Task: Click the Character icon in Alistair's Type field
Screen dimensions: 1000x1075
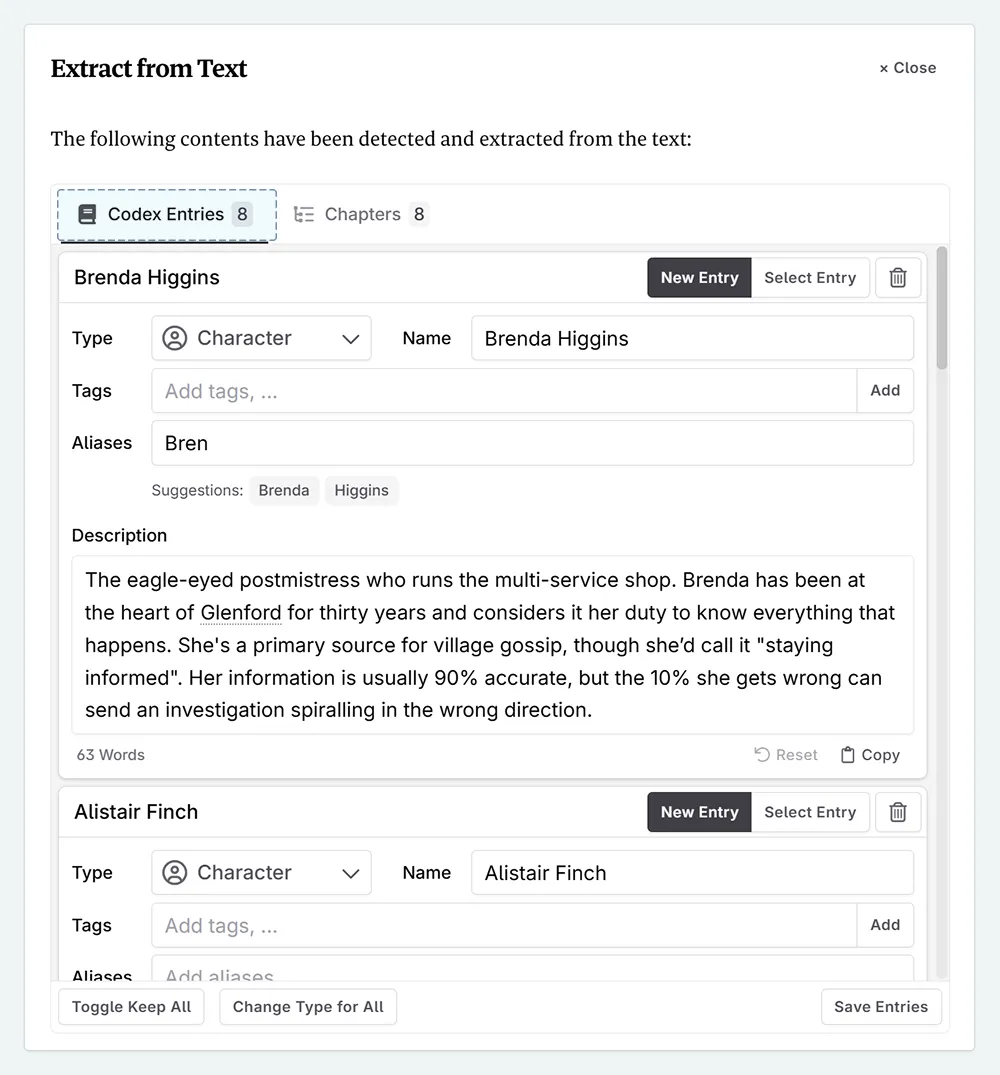Action: click(x=175, y=873)
